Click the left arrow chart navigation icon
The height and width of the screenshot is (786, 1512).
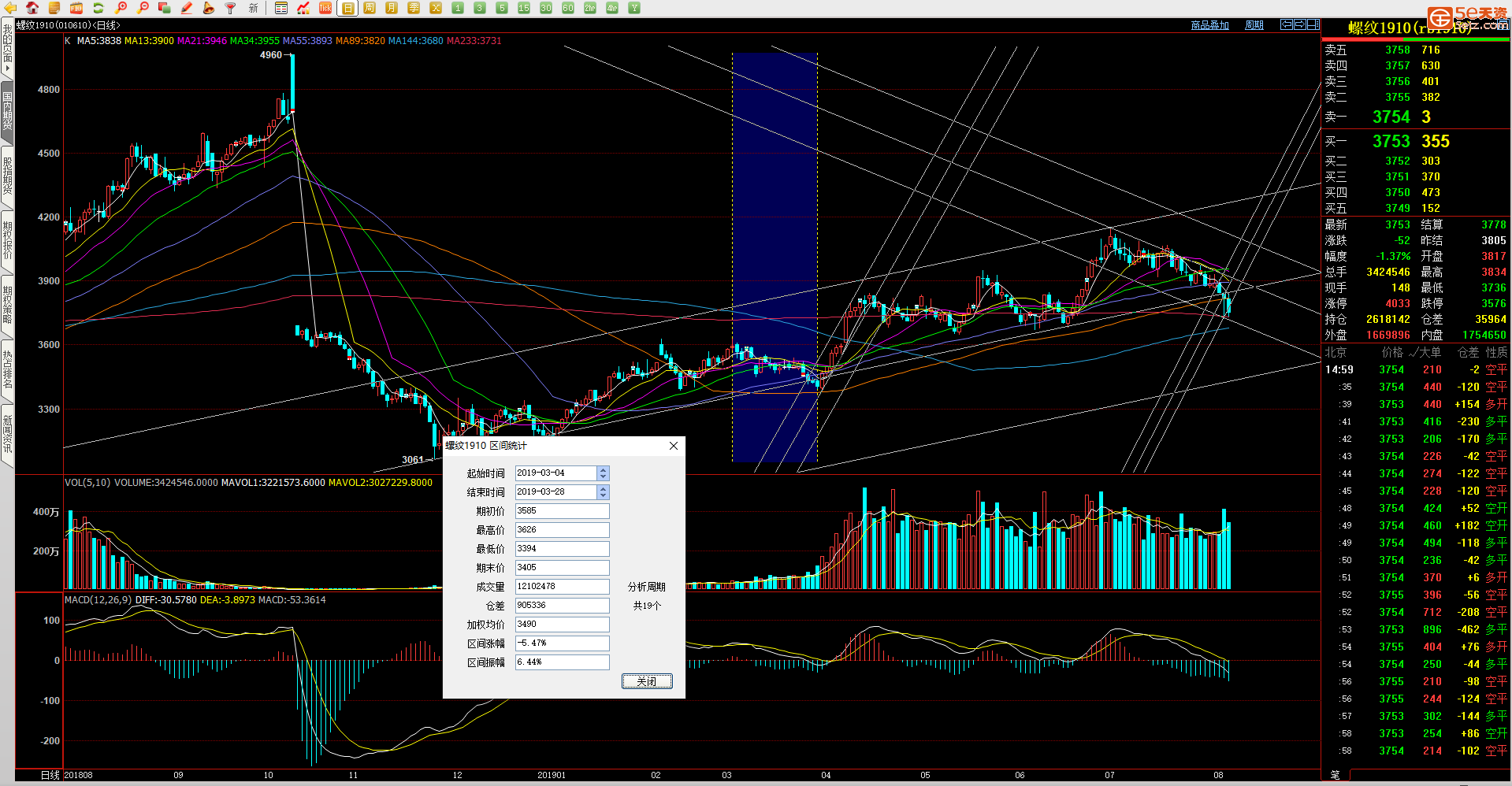click(1286, 24)
